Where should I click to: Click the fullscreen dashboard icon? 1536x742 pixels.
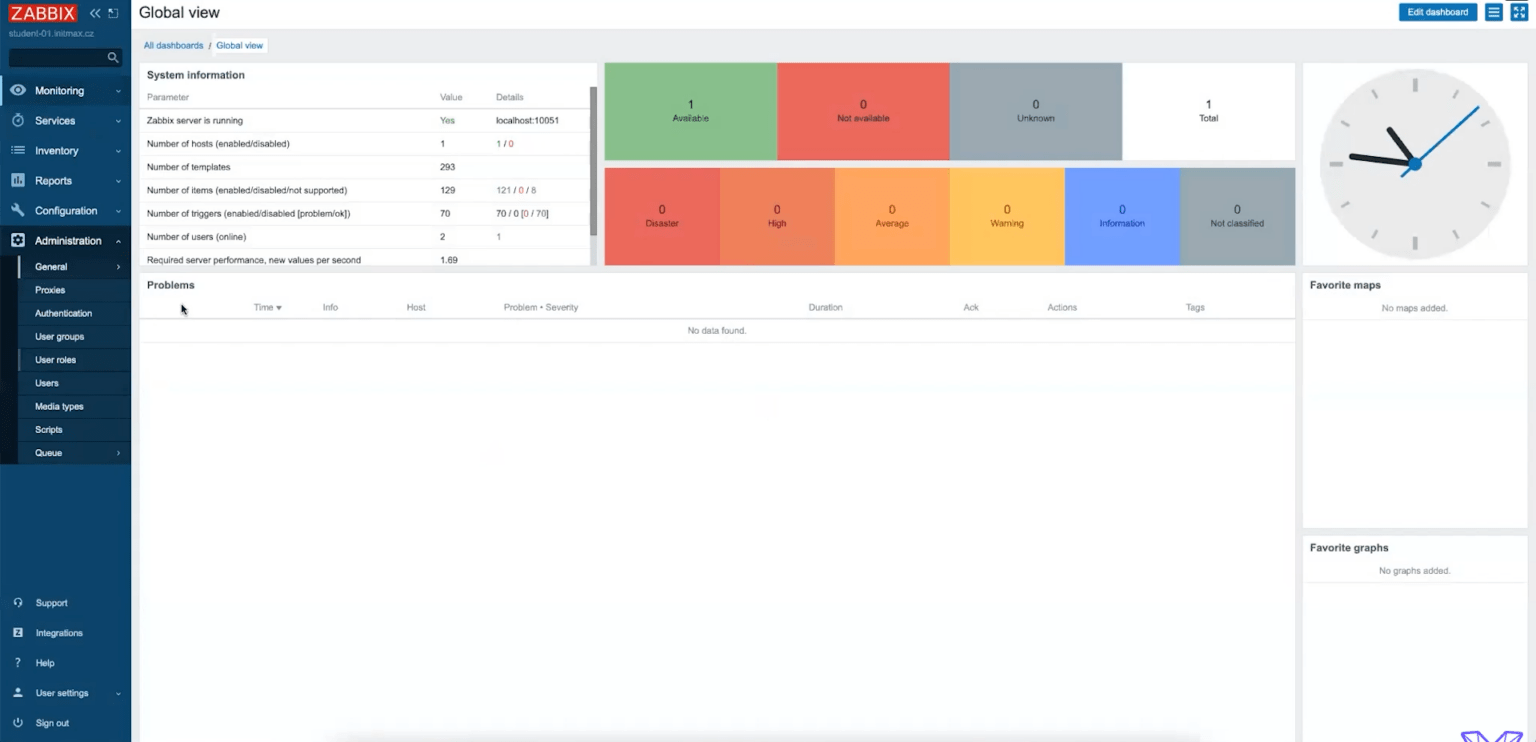click(1521, 12)
